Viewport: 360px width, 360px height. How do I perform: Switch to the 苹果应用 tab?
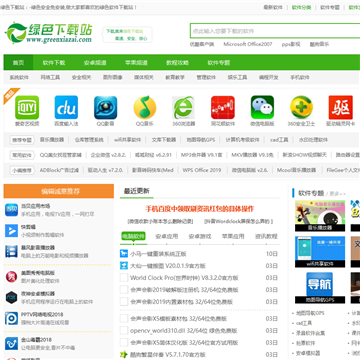pos(233,236)
